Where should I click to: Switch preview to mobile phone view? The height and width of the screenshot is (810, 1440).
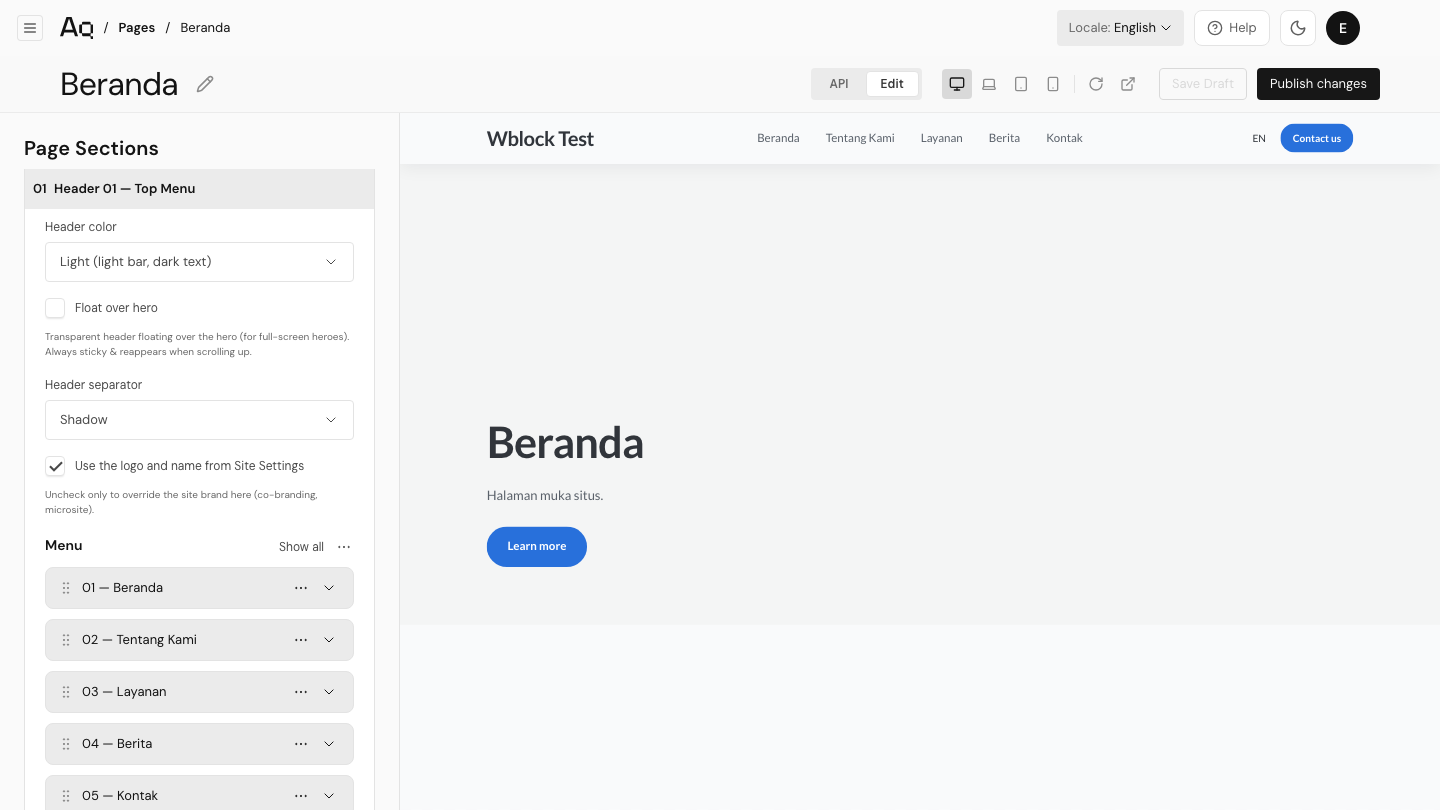pos(1053,84)
